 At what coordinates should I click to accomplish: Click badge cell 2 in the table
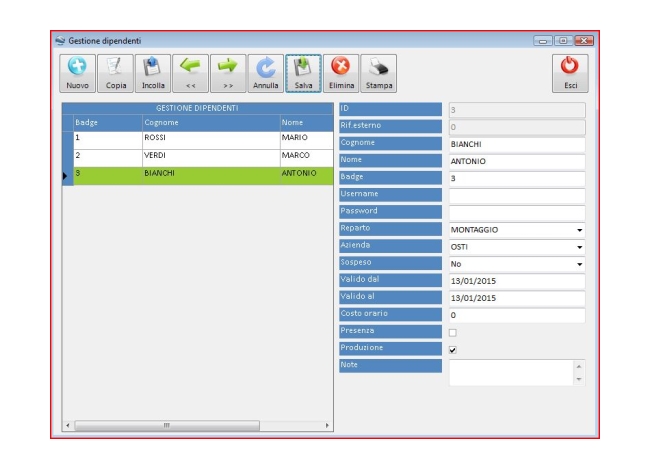point(108,158)
